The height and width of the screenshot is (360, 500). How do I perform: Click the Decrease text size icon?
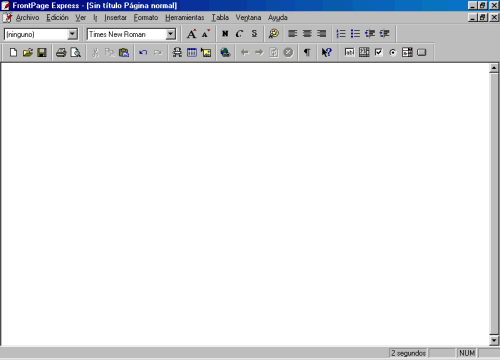click(206, 34)
